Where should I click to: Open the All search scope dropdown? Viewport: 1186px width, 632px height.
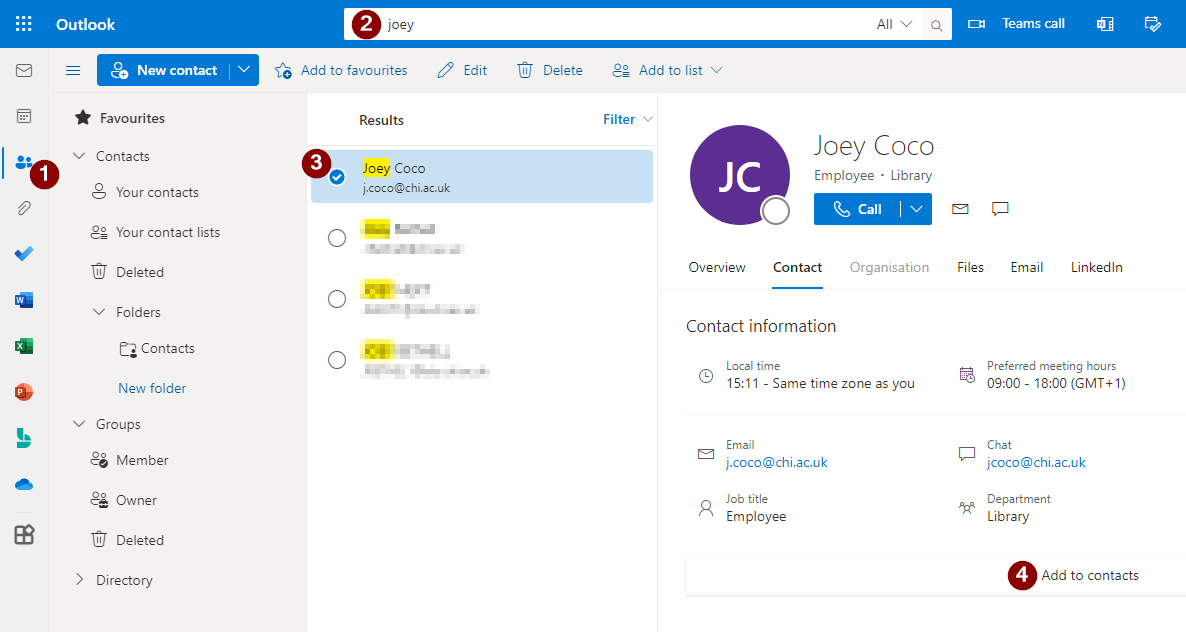[894, 25]
